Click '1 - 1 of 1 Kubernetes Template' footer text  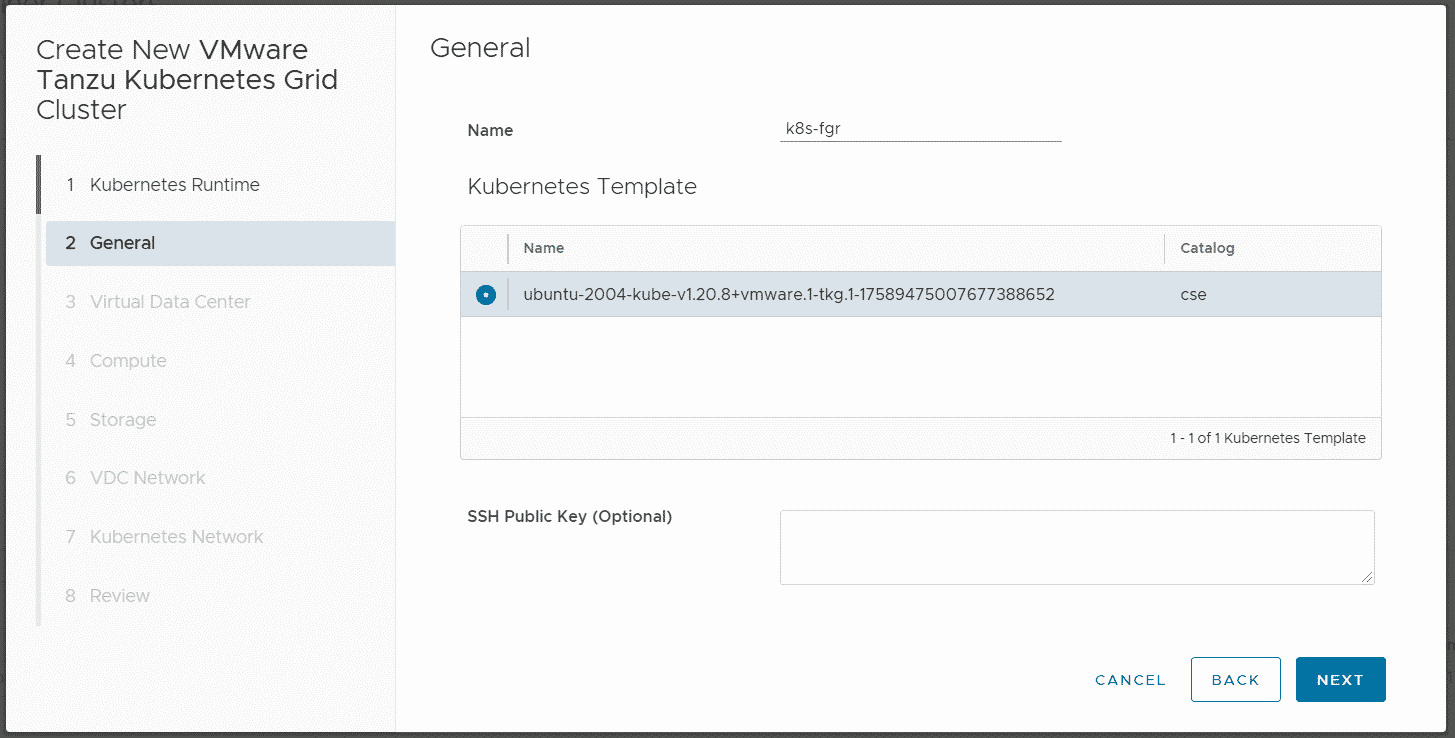click(x=1267, y=438)
